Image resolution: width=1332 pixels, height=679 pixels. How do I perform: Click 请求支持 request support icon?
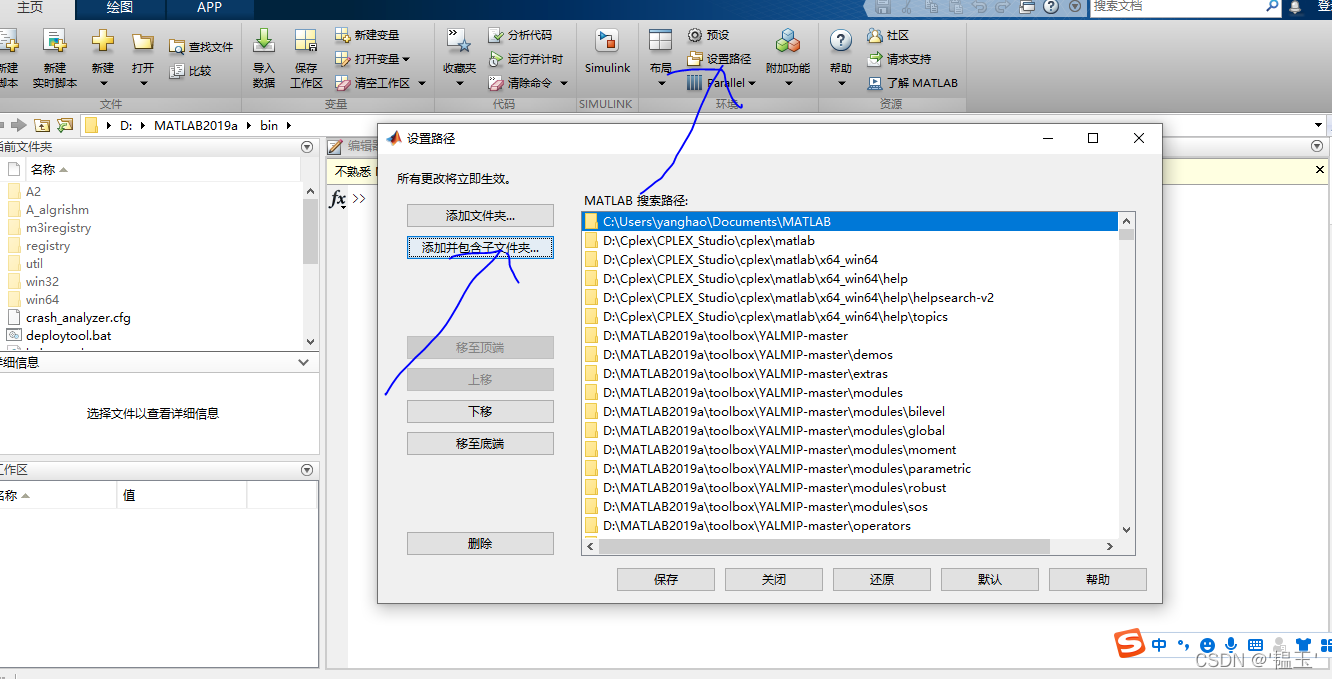(875, 59)
